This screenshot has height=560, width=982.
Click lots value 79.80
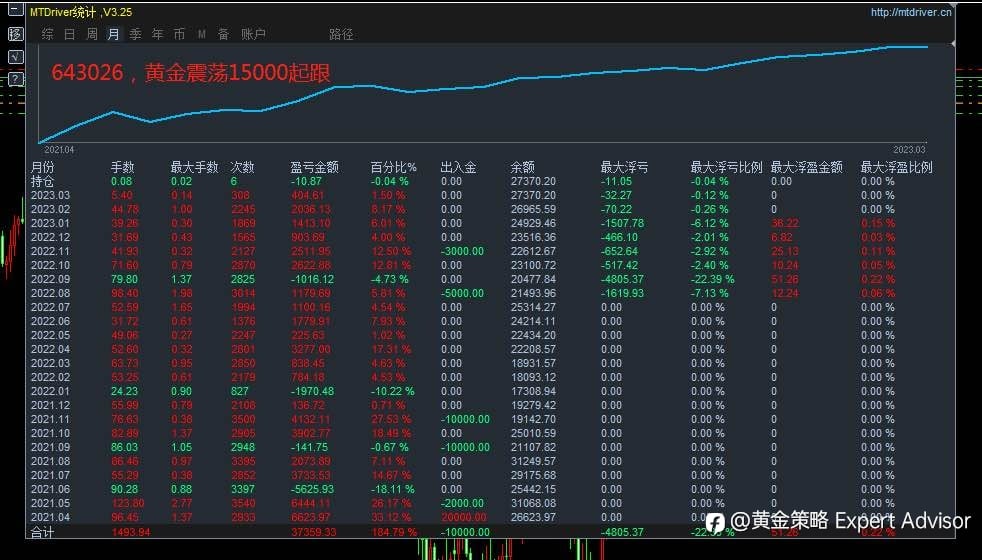tap(124, 279)
